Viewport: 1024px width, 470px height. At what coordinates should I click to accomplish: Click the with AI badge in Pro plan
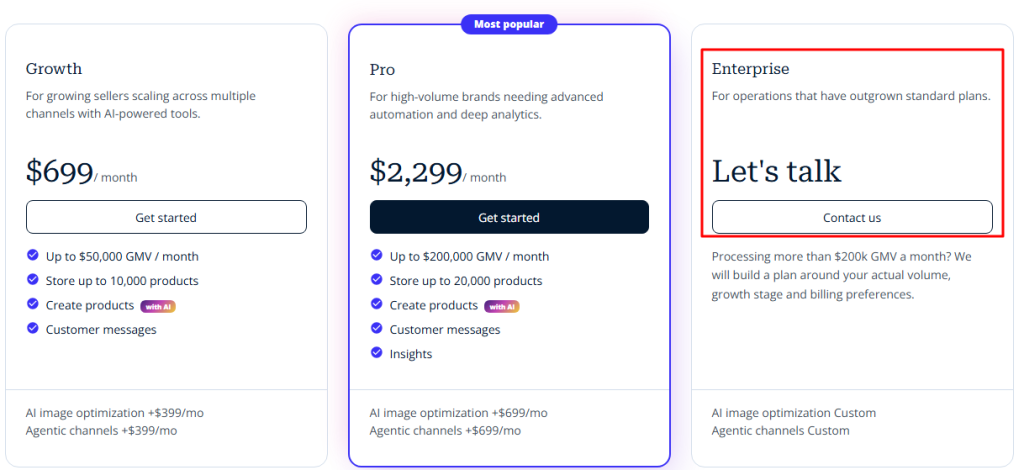(x=502, y=306)
